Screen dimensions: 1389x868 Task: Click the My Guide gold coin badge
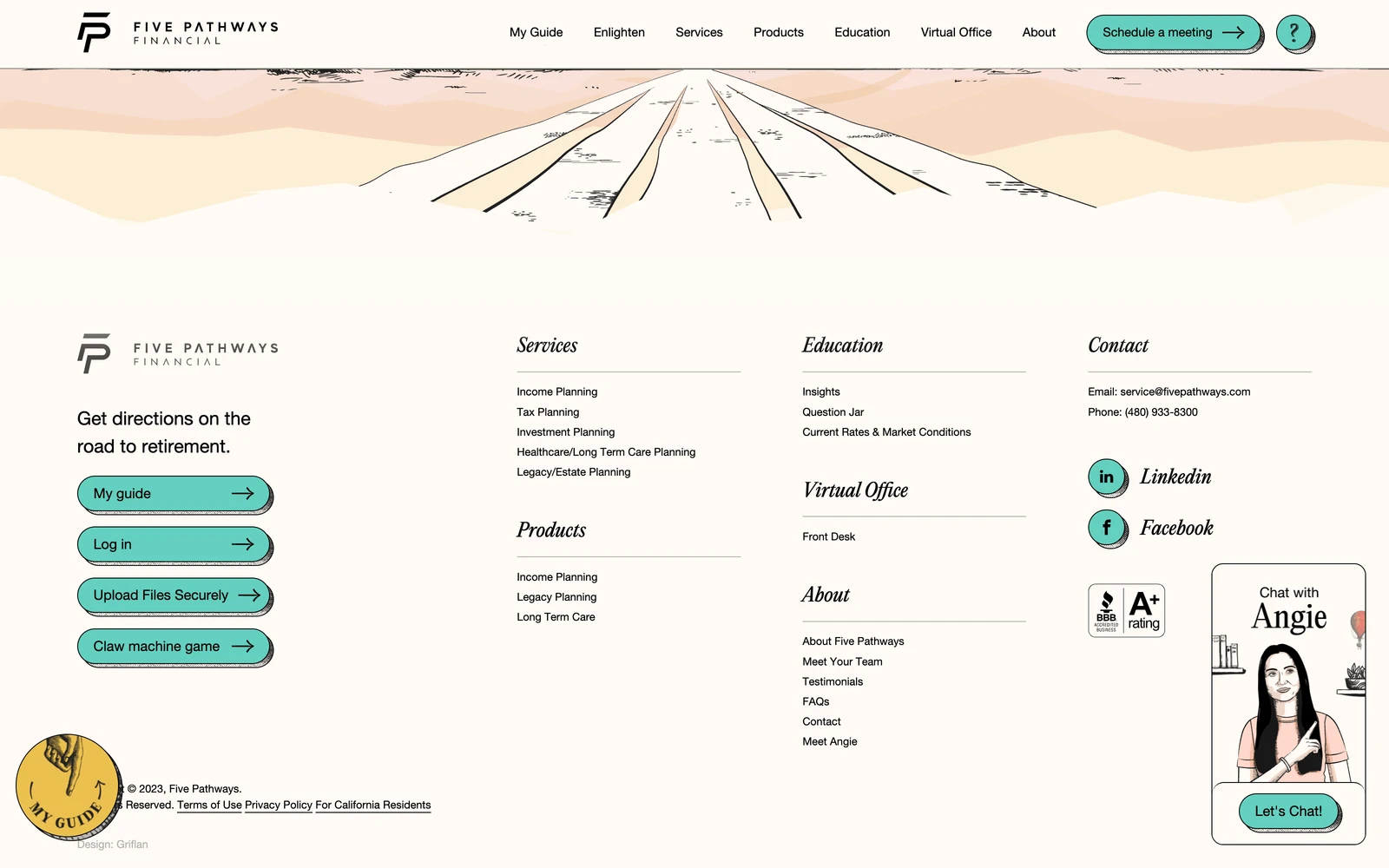[69, 787]
